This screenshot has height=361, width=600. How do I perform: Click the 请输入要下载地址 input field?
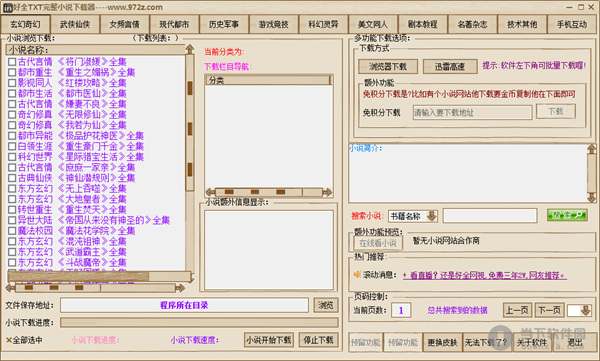coord(472,113)
